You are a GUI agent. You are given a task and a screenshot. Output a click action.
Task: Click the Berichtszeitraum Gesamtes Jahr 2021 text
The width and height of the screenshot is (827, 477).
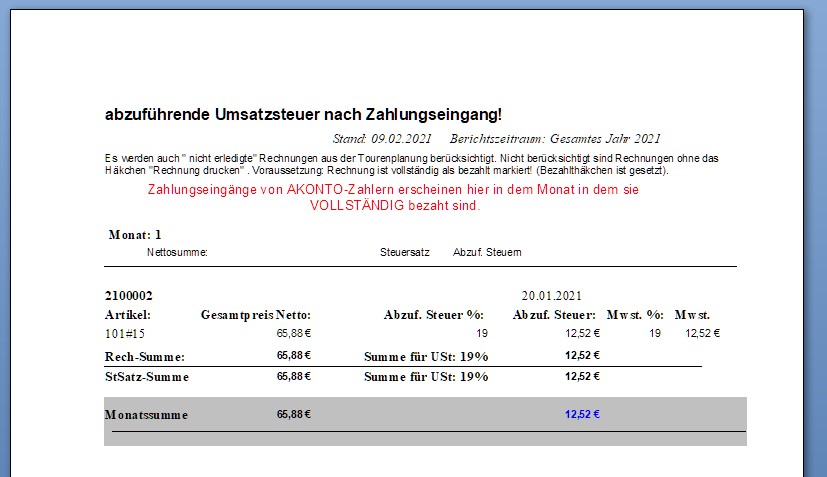[x=555, y=139]
